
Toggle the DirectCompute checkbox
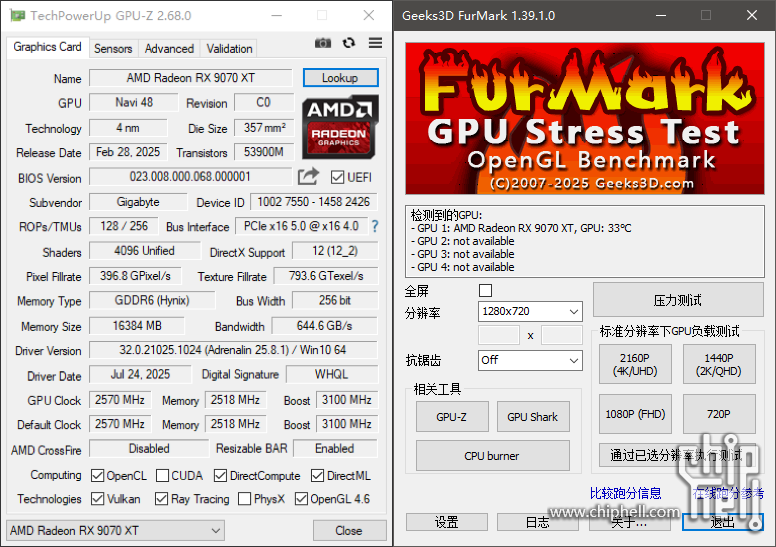coord(220,476)
